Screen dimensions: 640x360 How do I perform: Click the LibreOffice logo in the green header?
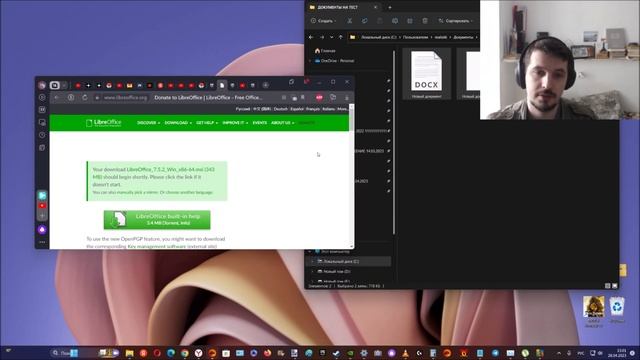pos(104,123)
